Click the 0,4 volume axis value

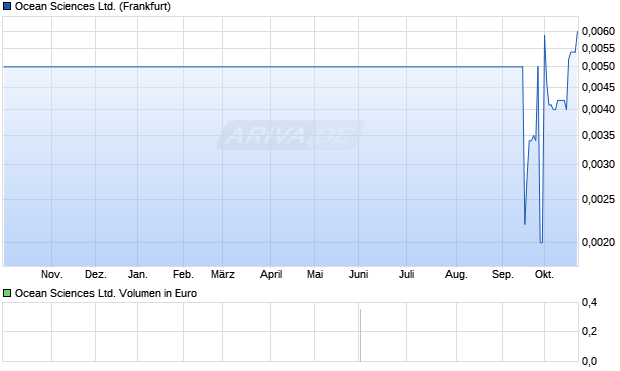(x=589, y=303)
